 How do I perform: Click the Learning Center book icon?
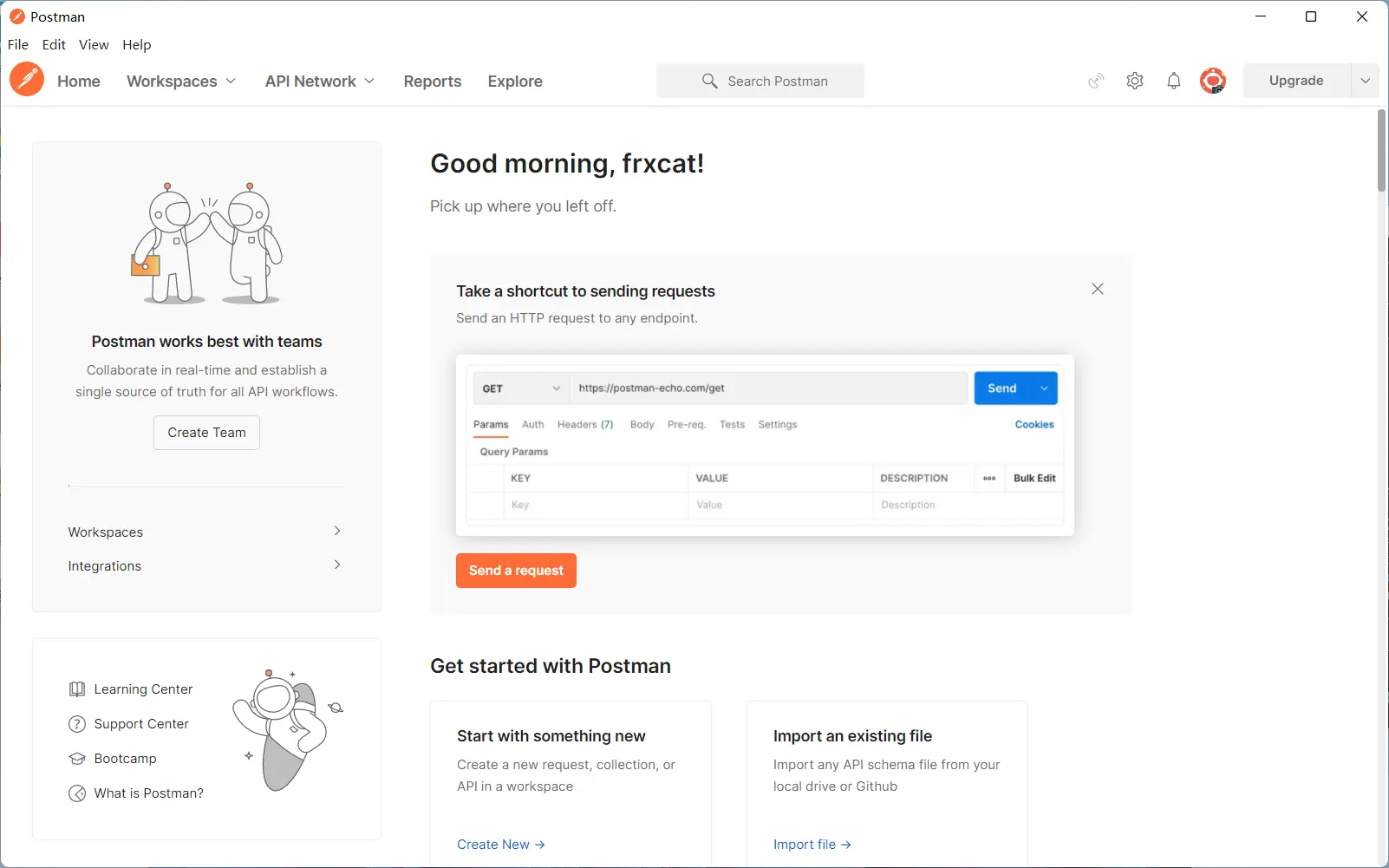[77, 689]
